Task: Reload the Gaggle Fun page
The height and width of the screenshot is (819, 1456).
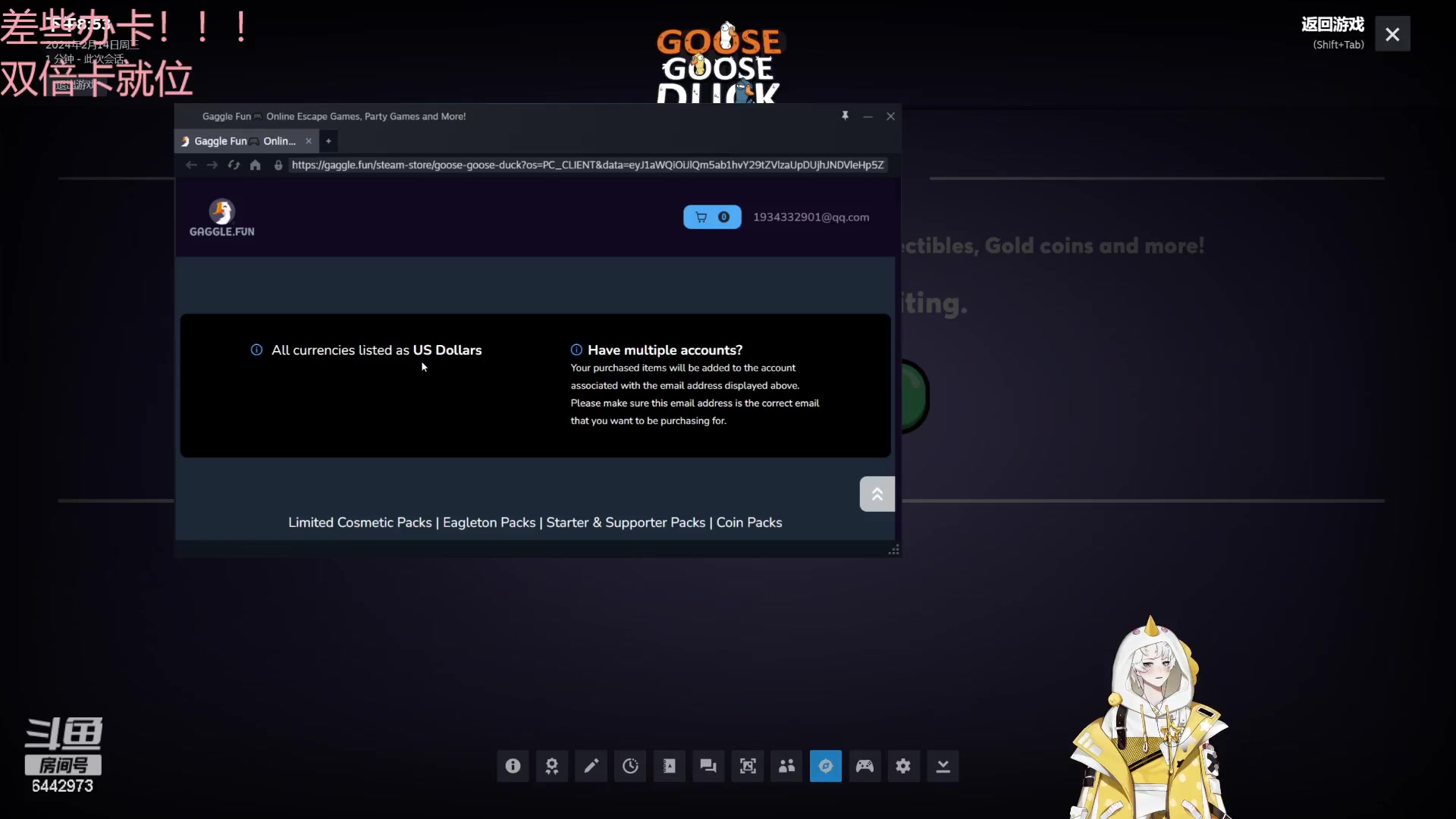Action: [234, 165]
